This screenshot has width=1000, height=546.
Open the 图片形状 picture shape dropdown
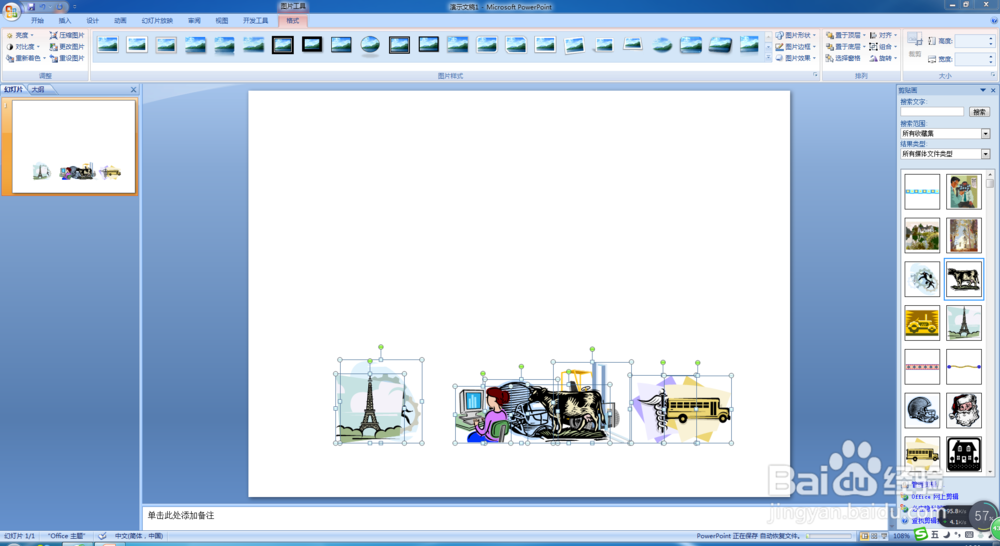796,36
